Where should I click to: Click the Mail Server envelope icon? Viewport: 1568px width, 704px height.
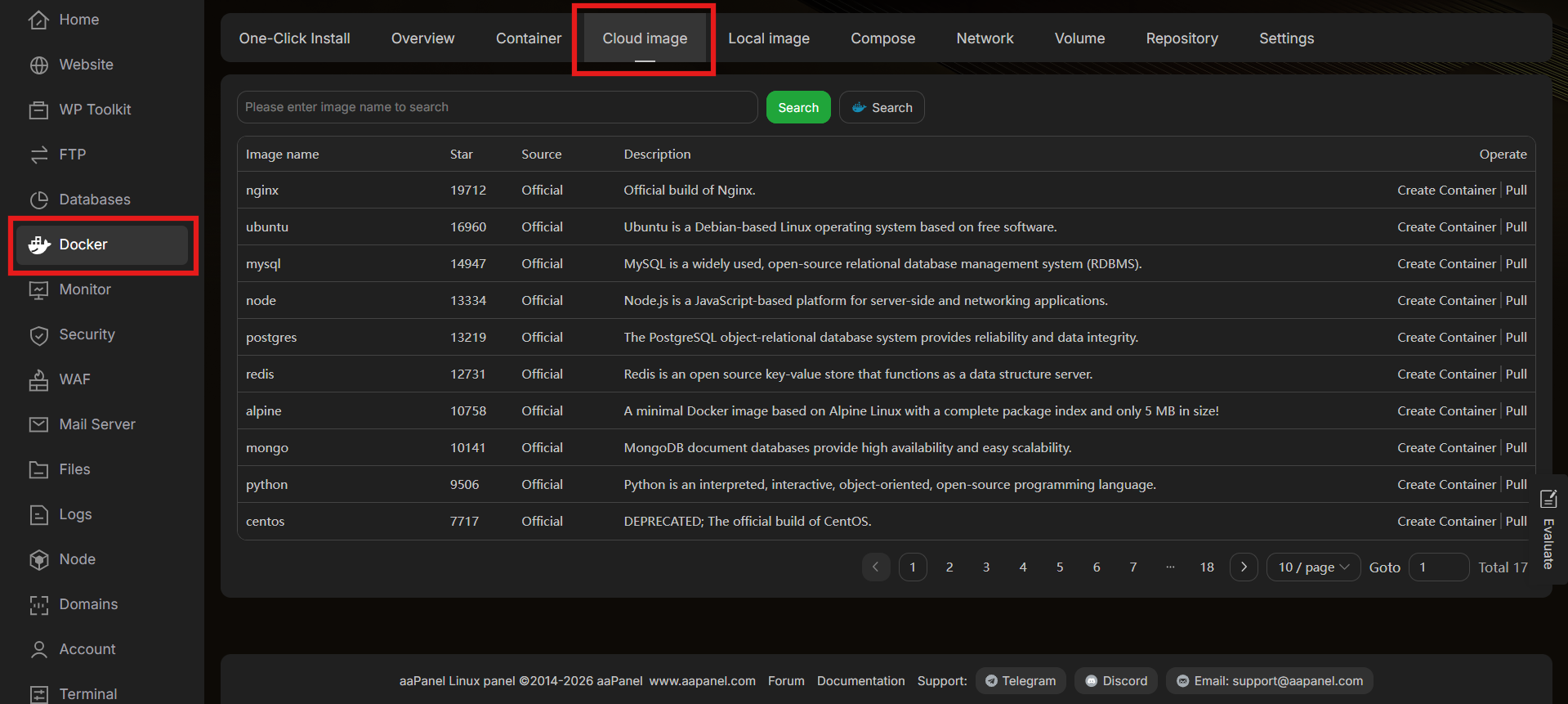tap(38, 424)
